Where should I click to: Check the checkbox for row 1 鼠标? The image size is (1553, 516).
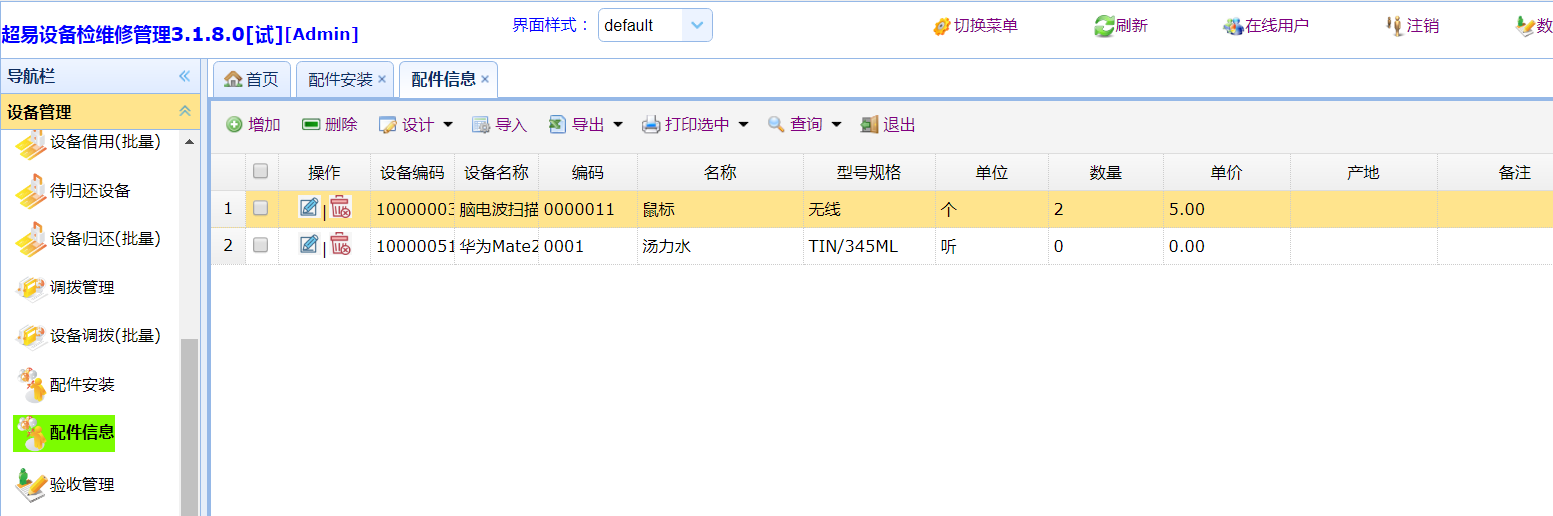(260, 208)
